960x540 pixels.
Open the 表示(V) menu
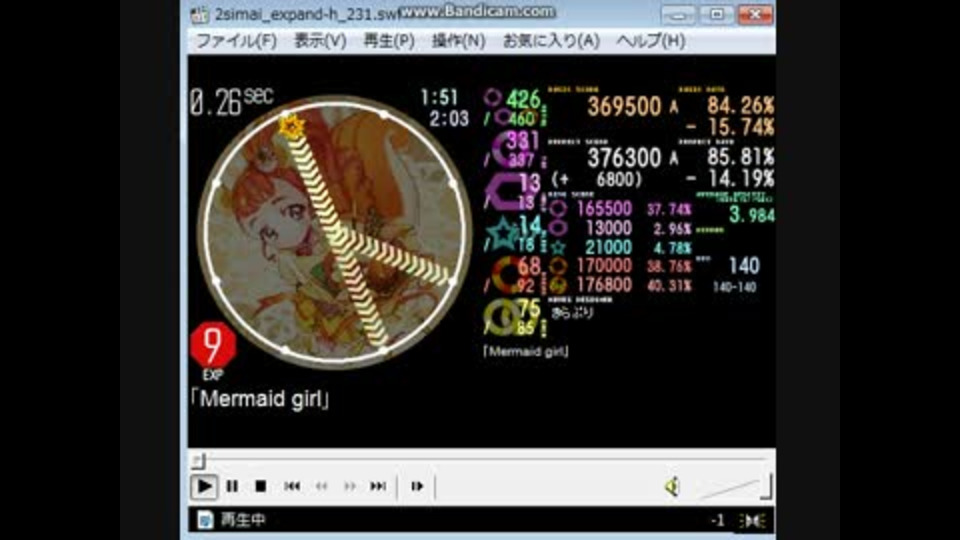(320, 41)
